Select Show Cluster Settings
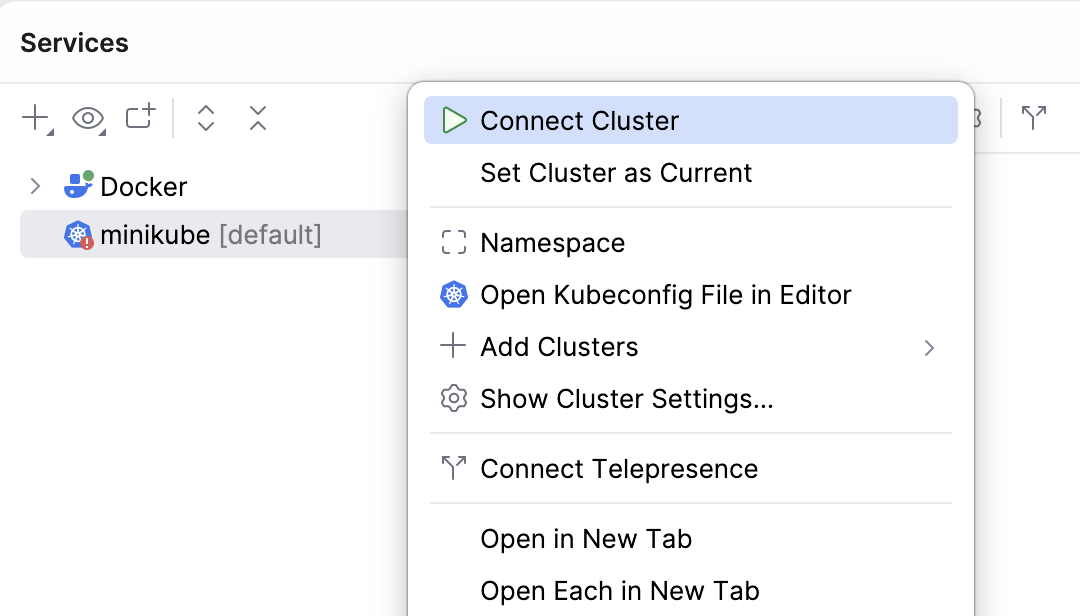1080x616 pixels. pos(627,398)
